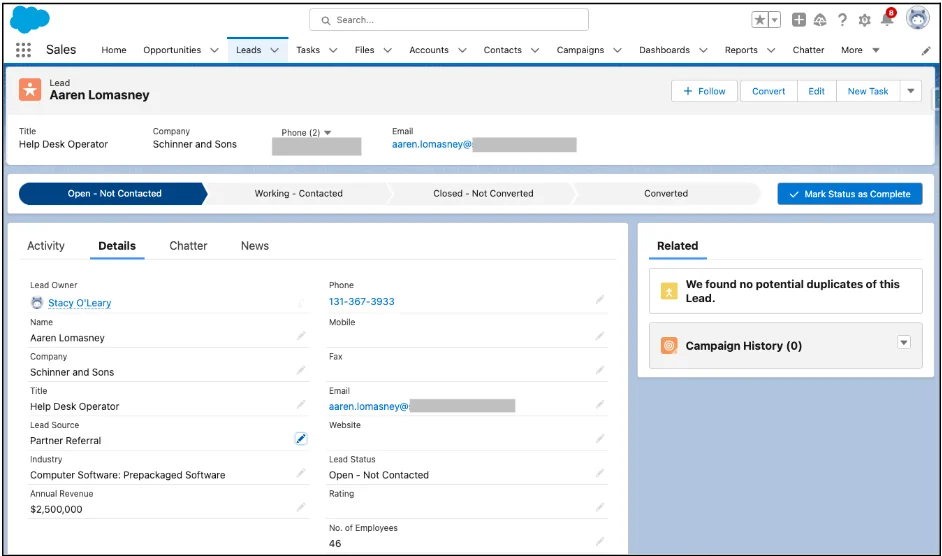Open the favorites list dropdown arrow
This screenshot has width=942, height=556.
774,20
